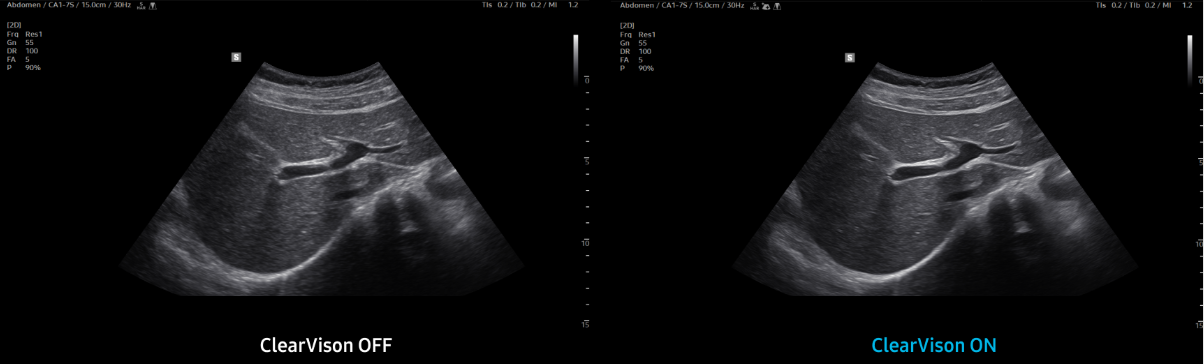This screenshot has width=1204, height=364.
Task: Click the ClearVison ON caption
Action: pos(934,345)
